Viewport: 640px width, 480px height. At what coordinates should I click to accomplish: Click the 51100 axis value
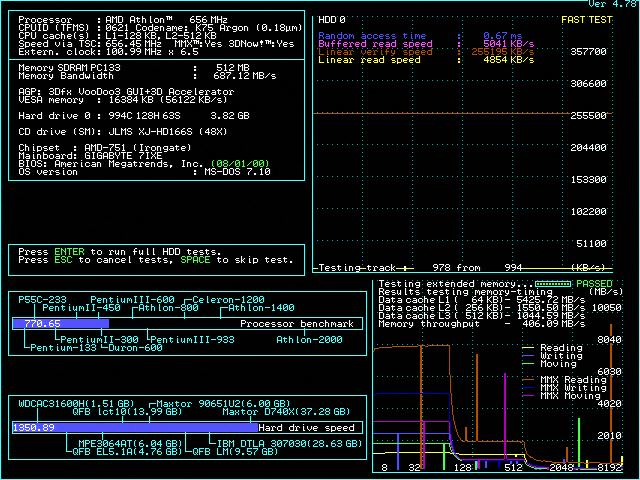591,244
